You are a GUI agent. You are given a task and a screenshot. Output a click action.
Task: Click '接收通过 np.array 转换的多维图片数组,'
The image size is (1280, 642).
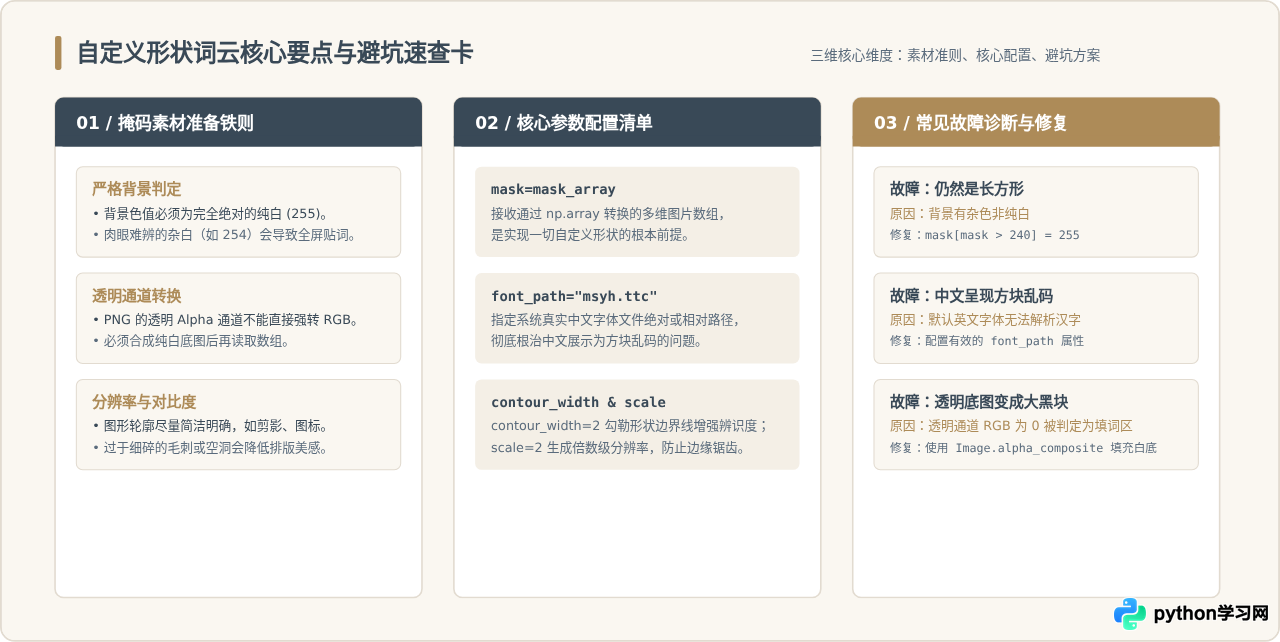tap(608, 213)
